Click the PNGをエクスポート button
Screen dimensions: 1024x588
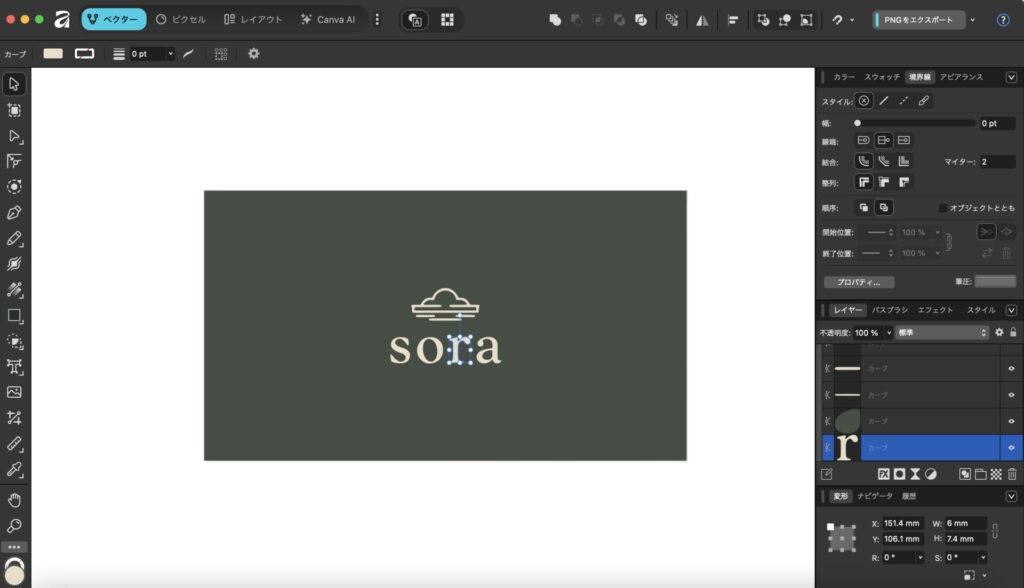918,20
